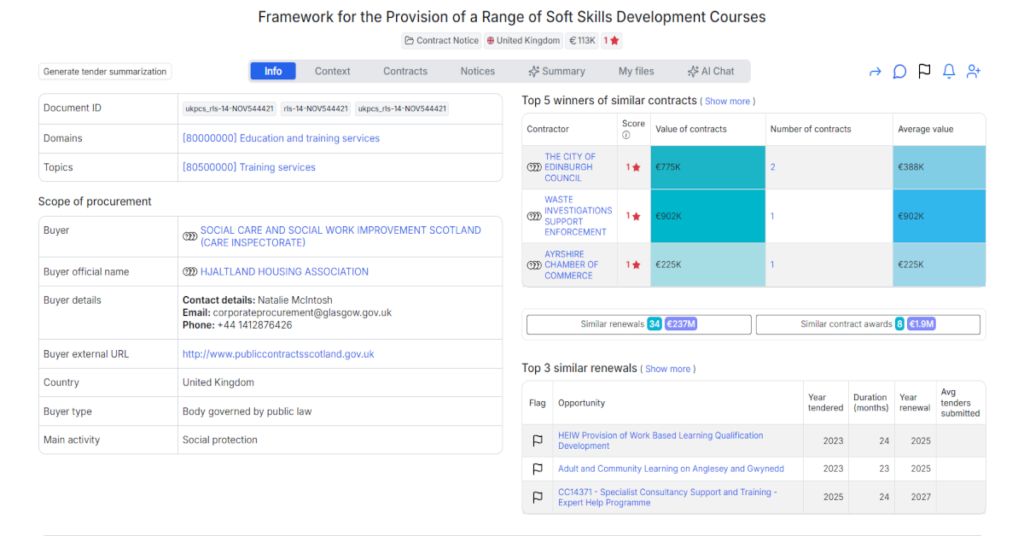Click the notification bell icon

(949, 71)
